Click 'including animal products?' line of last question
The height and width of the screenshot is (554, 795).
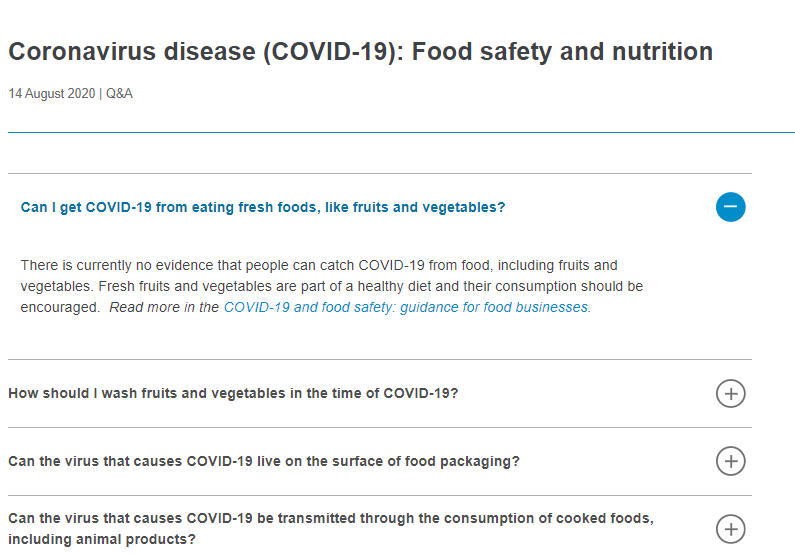(101, 539)
